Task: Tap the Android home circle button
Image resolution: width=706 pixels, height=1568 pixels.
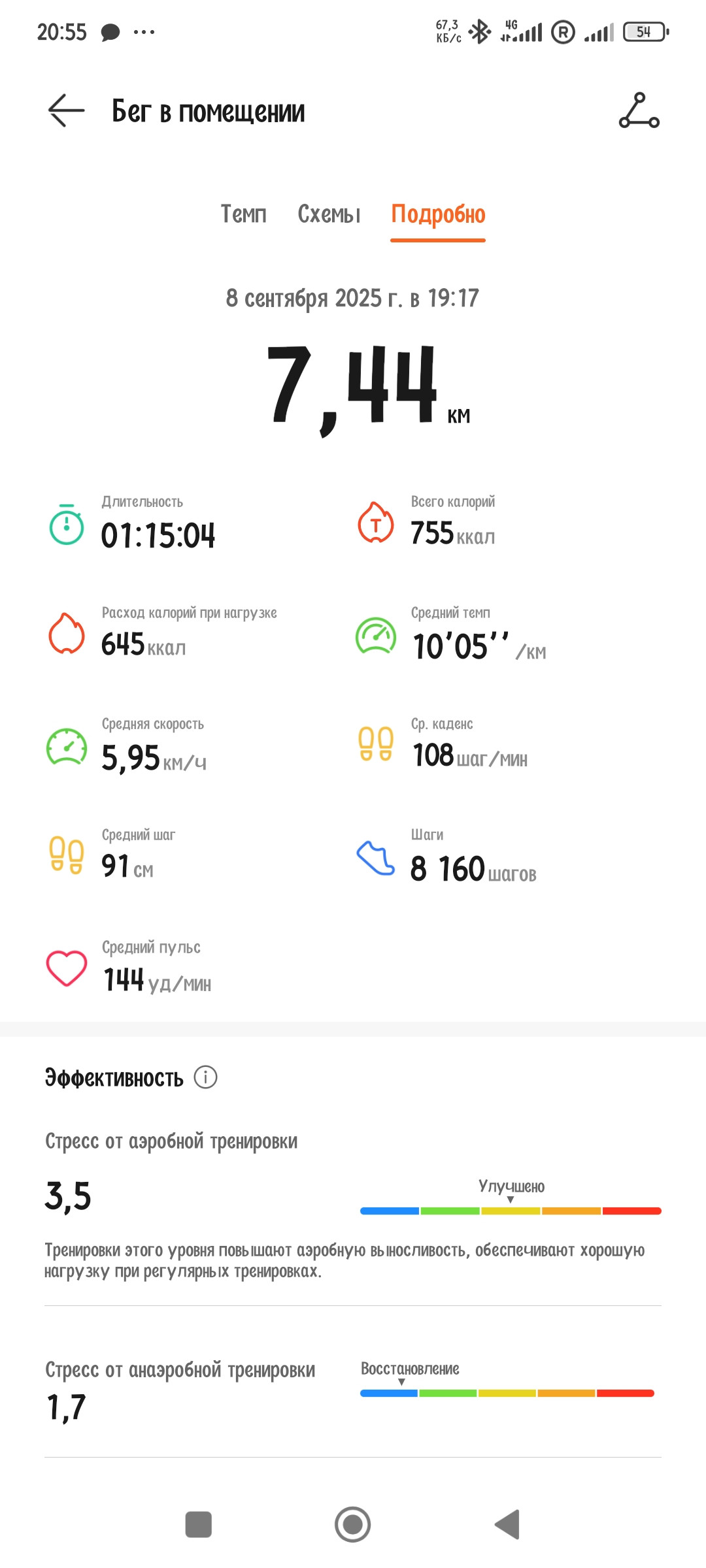Action: pos(353,1524)
